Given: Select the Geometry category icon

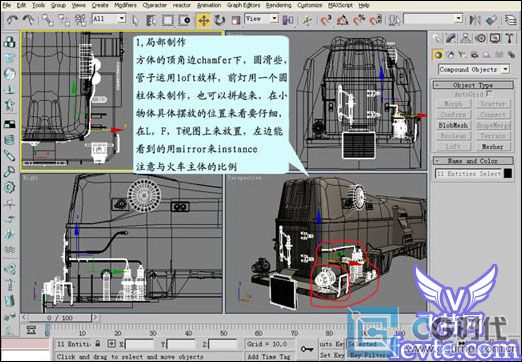Looking at the screenshot, I should point(438,55).
